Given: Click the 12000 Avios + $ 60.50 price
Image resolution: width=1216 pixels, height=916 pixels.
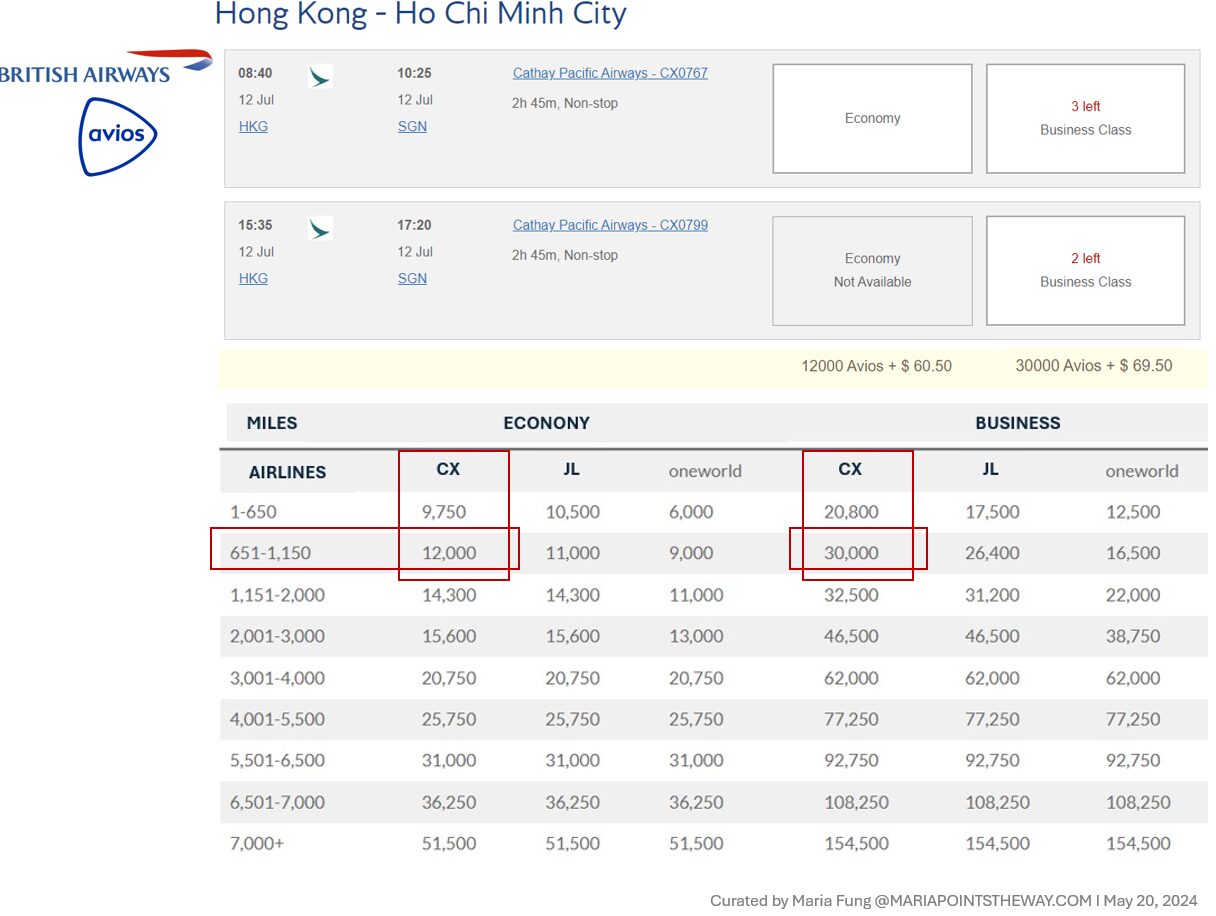Looking at the screenshot, I should pyautogui.click(x=876, y=366).
